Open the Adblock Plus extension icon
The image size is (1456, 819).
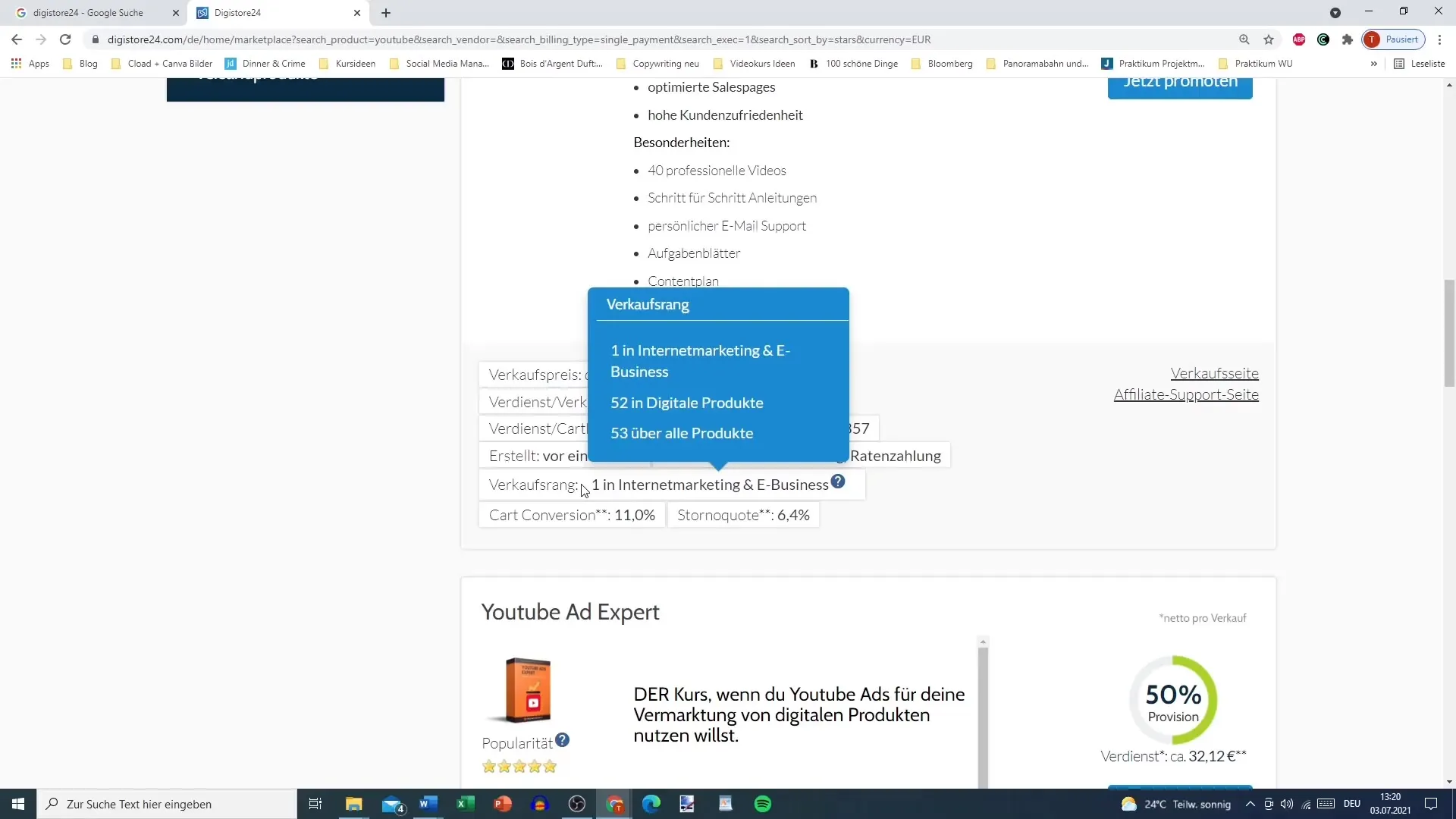(1299, 39)
